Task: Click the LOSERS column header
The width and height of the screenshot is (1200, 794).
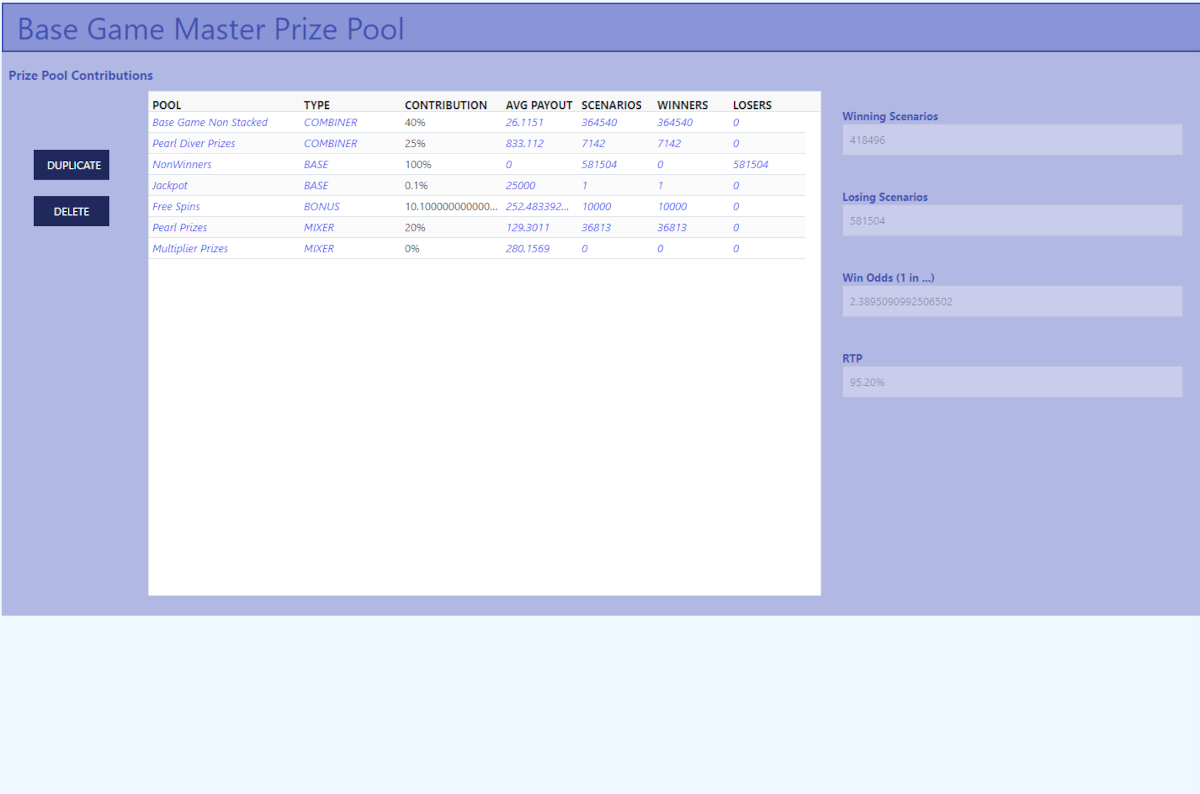Action: click(752, 105)
